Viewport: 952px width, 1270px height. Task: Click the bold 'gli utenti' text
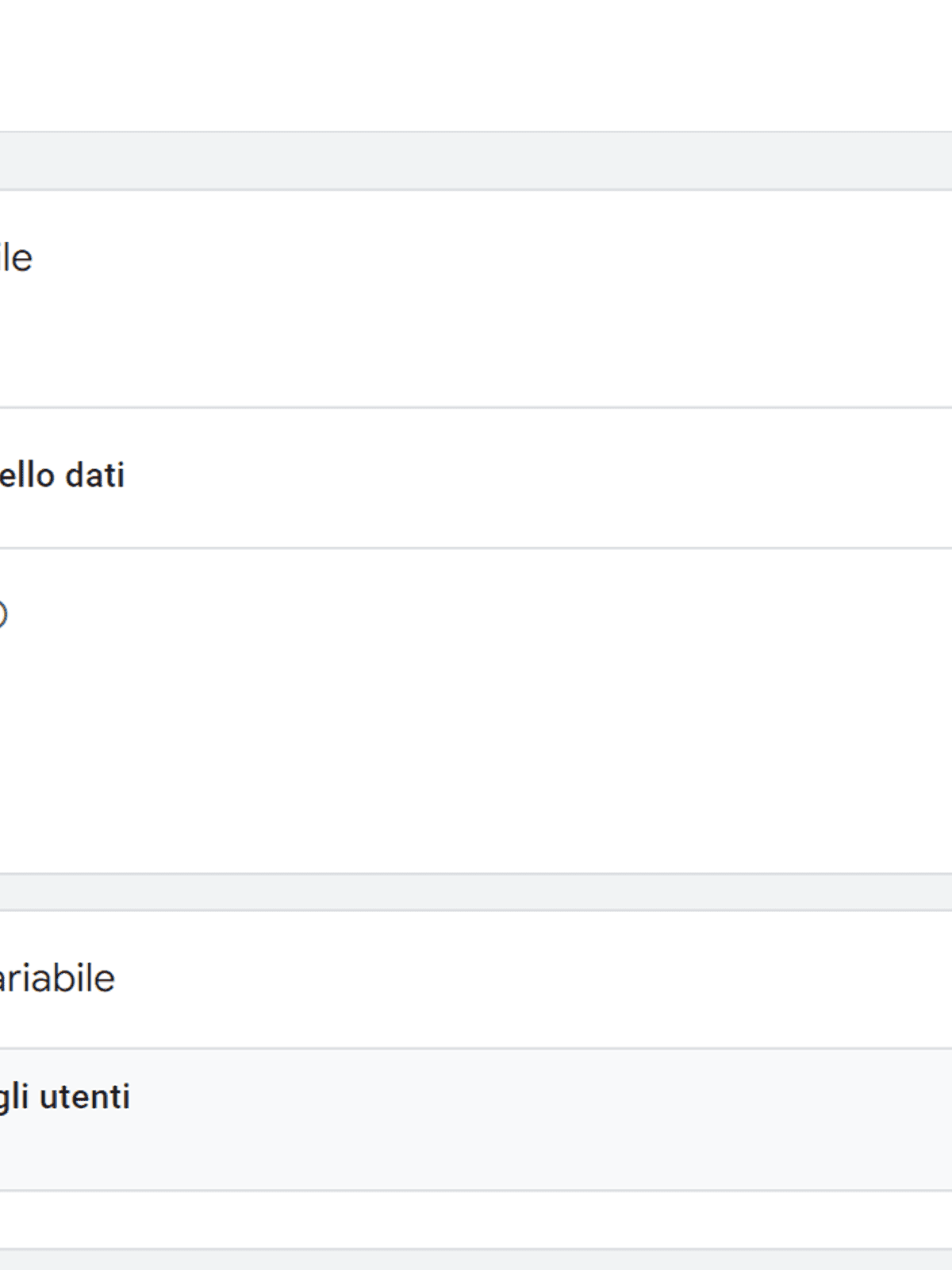pos(65,1097)
